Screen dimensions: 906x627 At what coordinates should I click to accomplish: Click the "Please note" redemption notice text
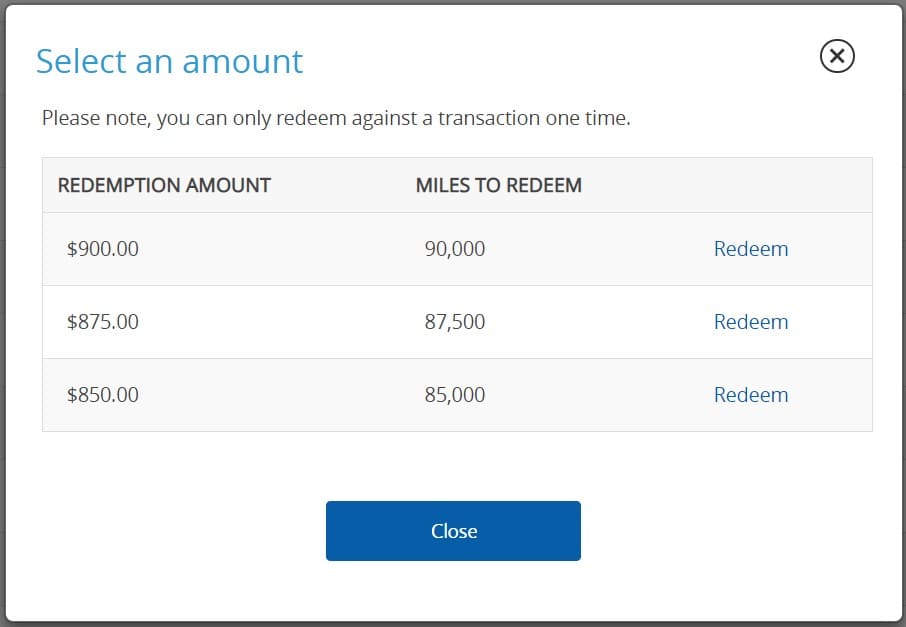(x=336, y=118)
